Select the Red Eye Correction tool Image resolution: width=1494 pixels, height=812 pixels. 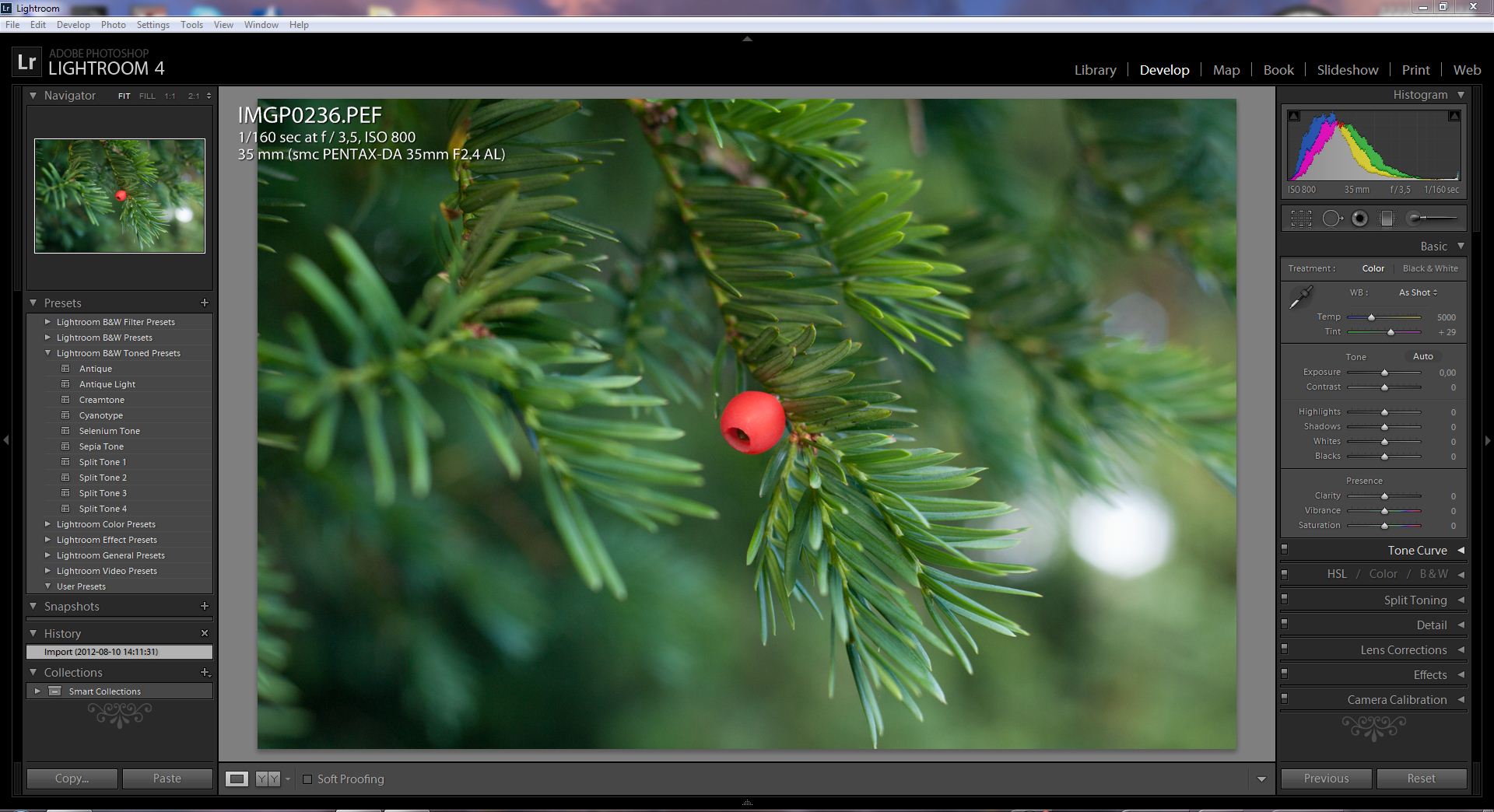1359,219
